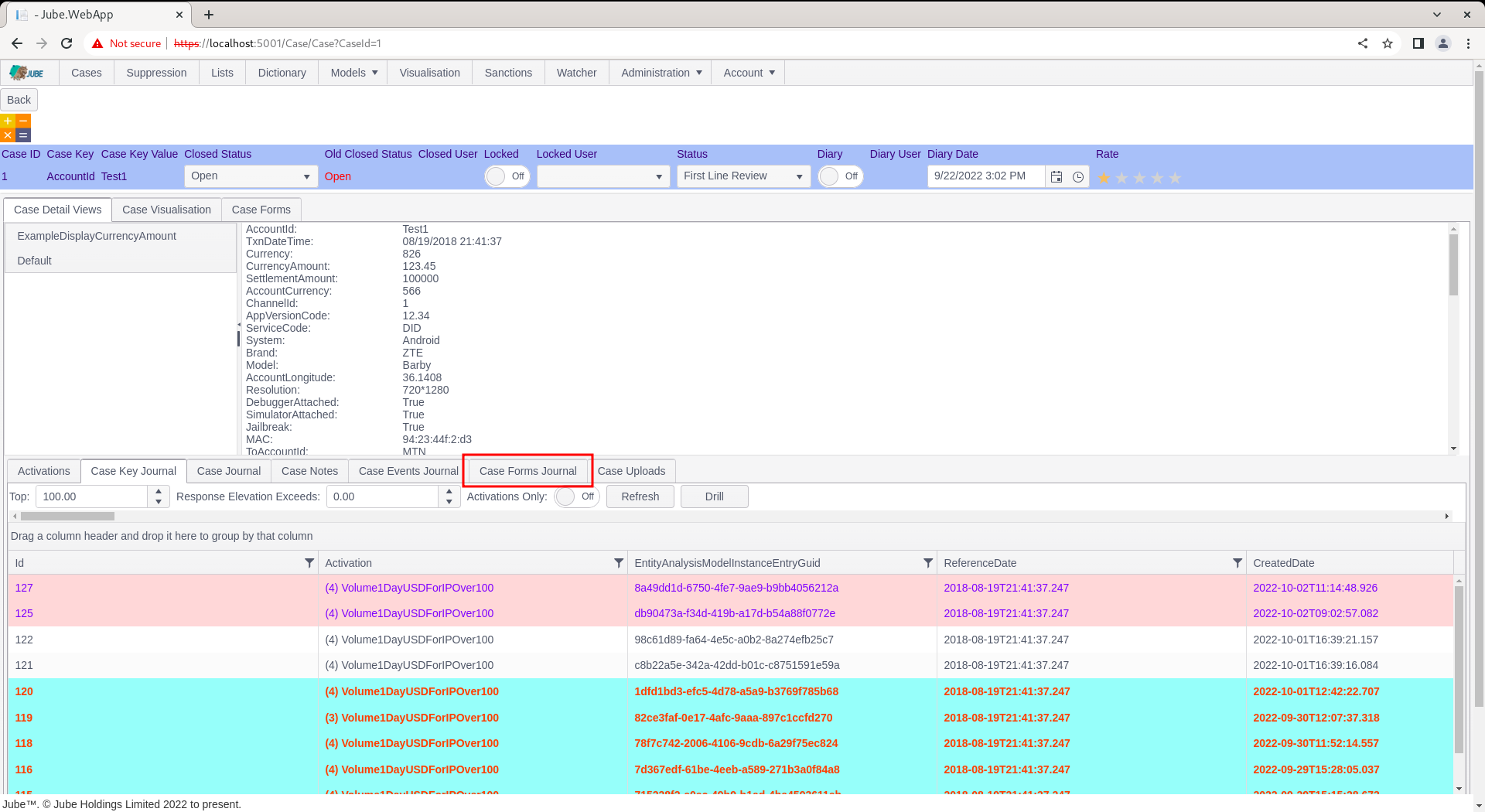Switch to the Case Forms tab
This screenshot has width=1485, height=812.
(x=261, y=210)
